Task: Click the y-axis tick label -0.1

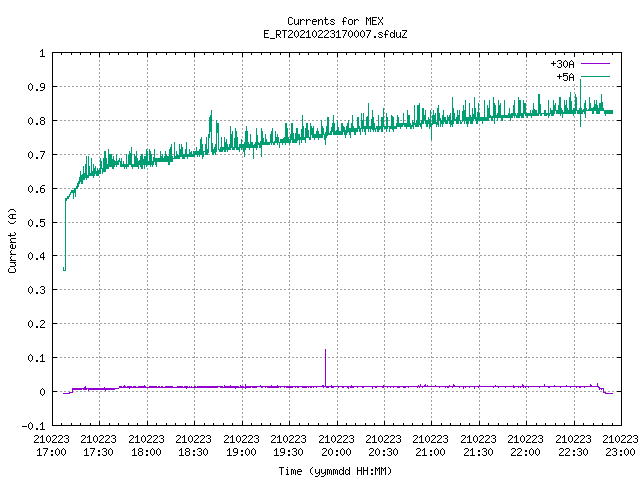Action: (33, 426)
